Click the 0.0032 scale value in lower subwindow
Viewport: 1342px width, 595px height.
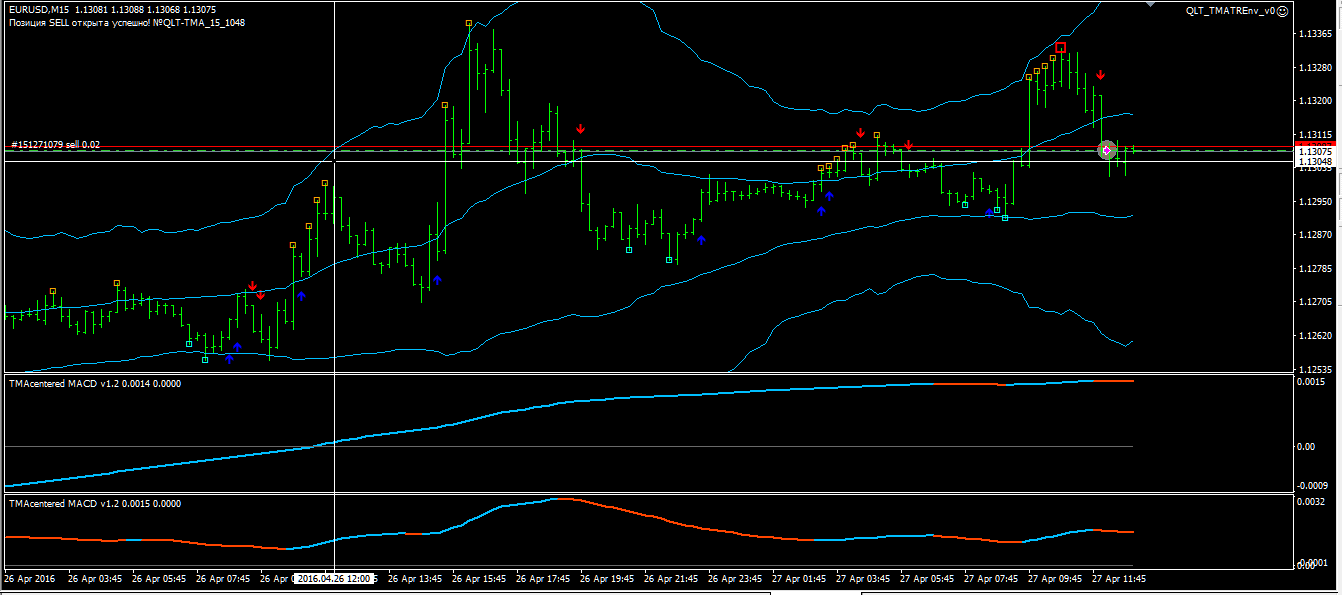pos(1310,503)
